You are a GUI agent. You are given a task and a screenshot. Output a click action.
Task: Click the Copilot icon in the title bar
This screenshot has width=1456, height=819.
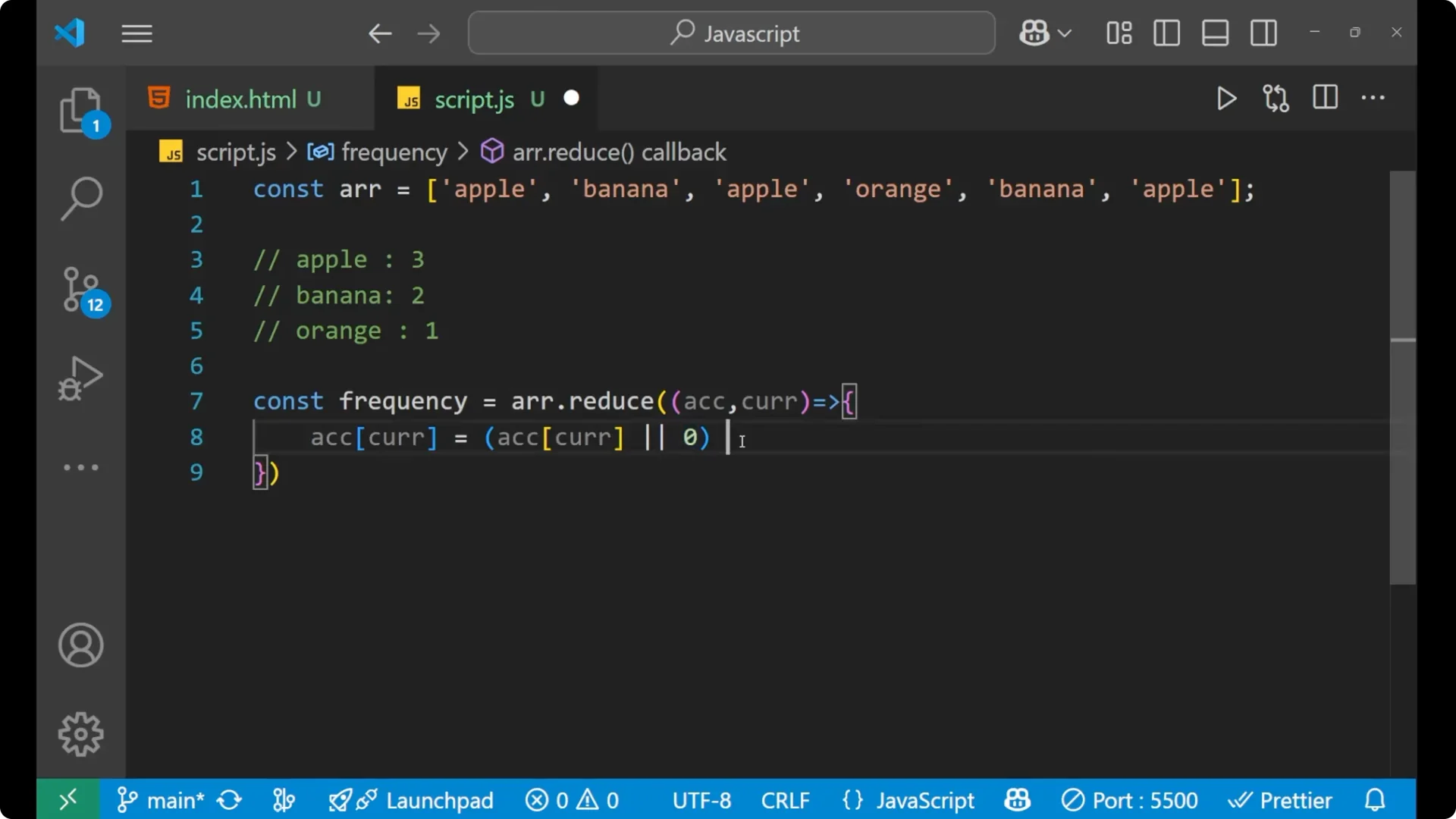point(1034,33)
